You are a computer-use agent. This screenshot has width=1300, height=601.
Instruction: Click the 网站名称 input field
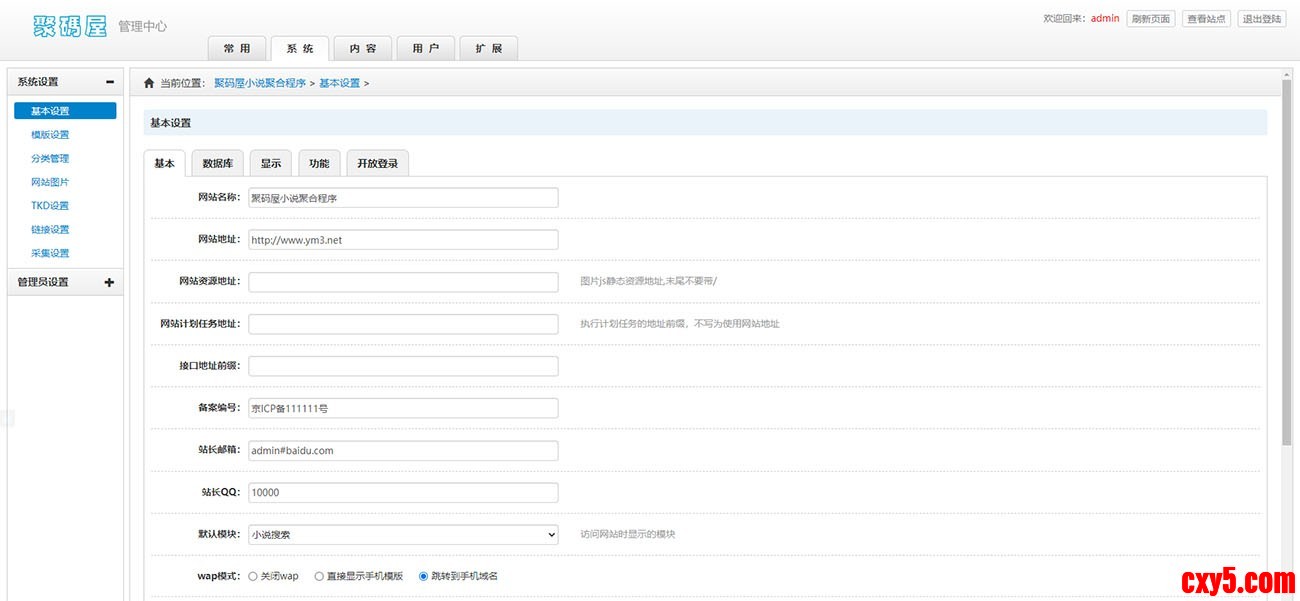pyautogui.click(x=403, y=198)
